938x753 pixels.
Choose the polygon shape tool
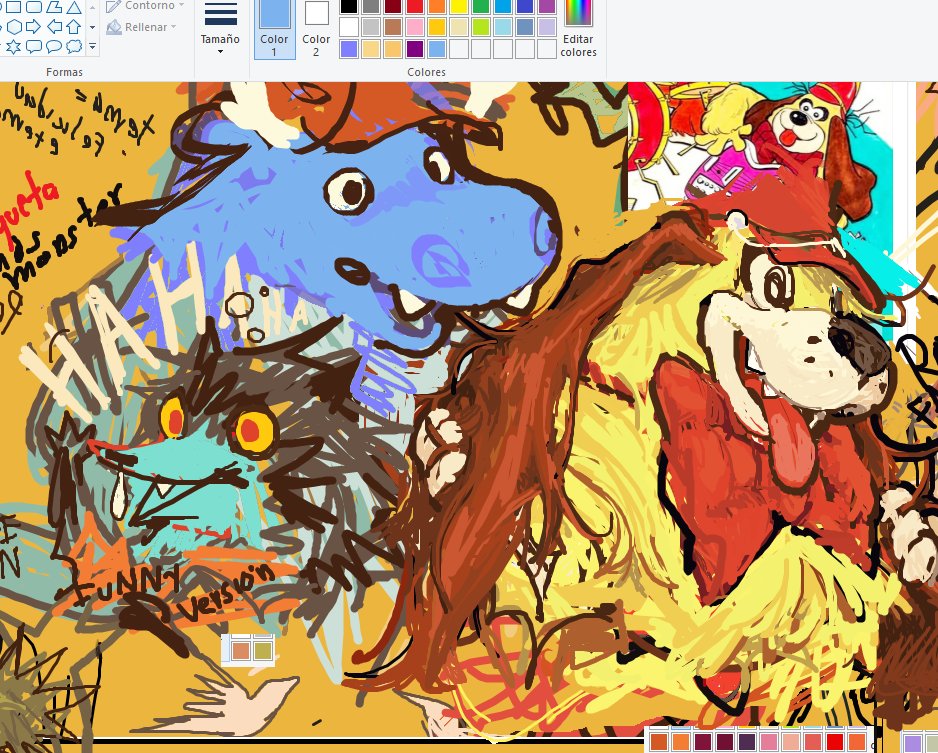54,7
